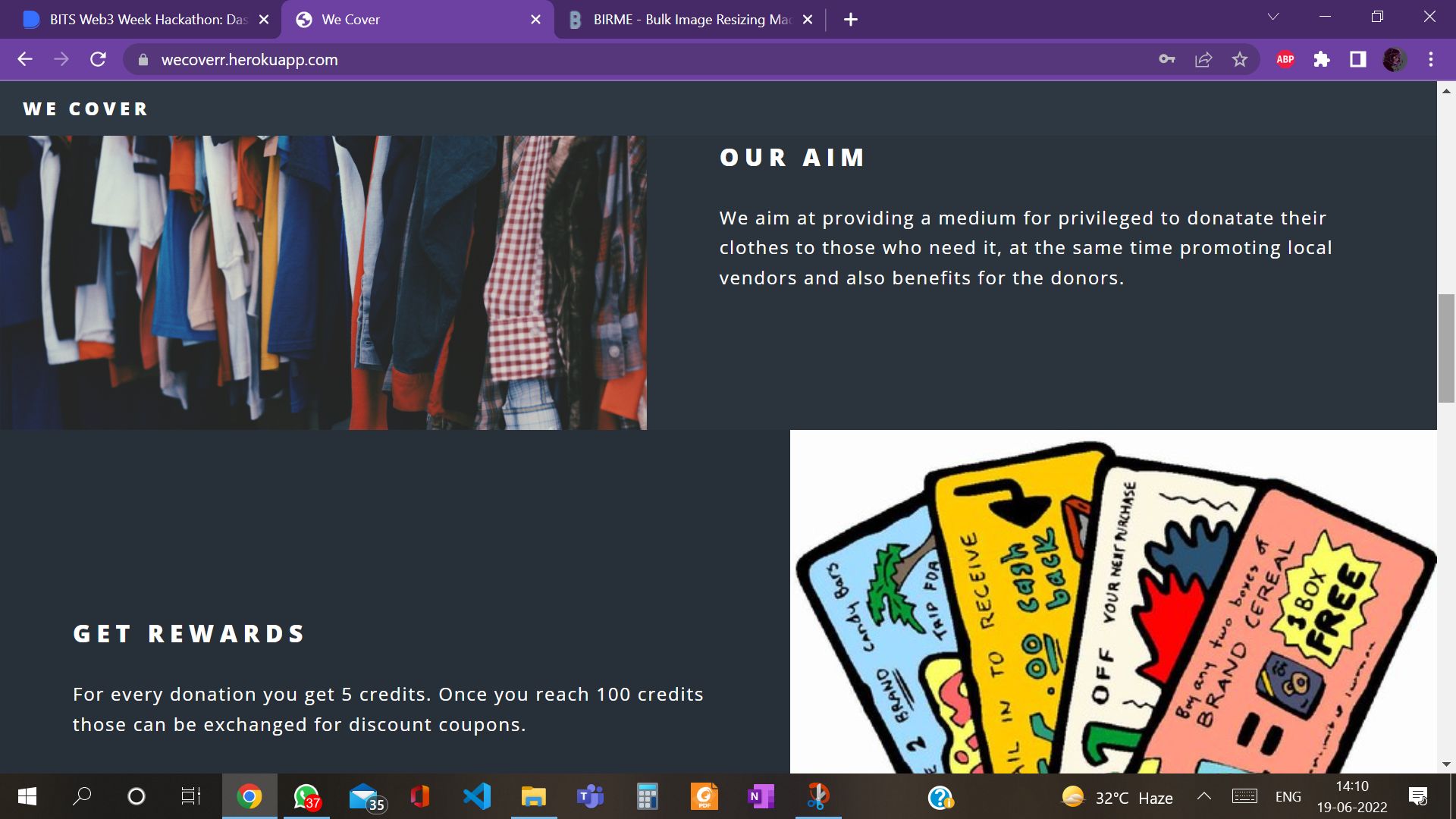Switch to BITS Web3 Week Hackathon tab
Screen dimensions: 1456x819
[140, 20]
